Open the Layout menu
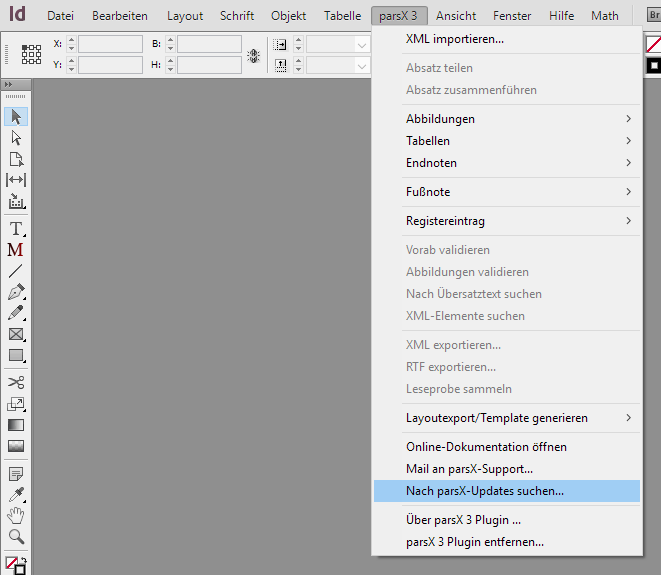The height and width of the screenshot is (575, 661). [x=185, y=16]
